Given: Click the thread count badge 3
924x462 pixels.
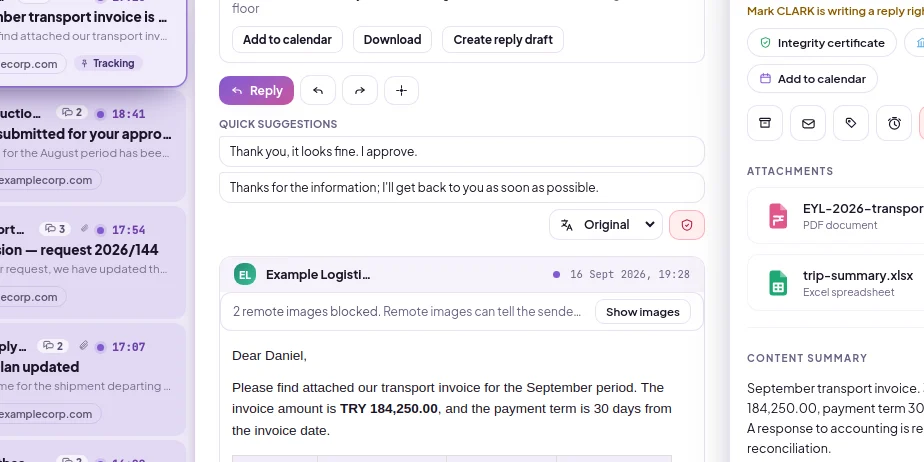Looking at the screenshot, I should 55,229.
